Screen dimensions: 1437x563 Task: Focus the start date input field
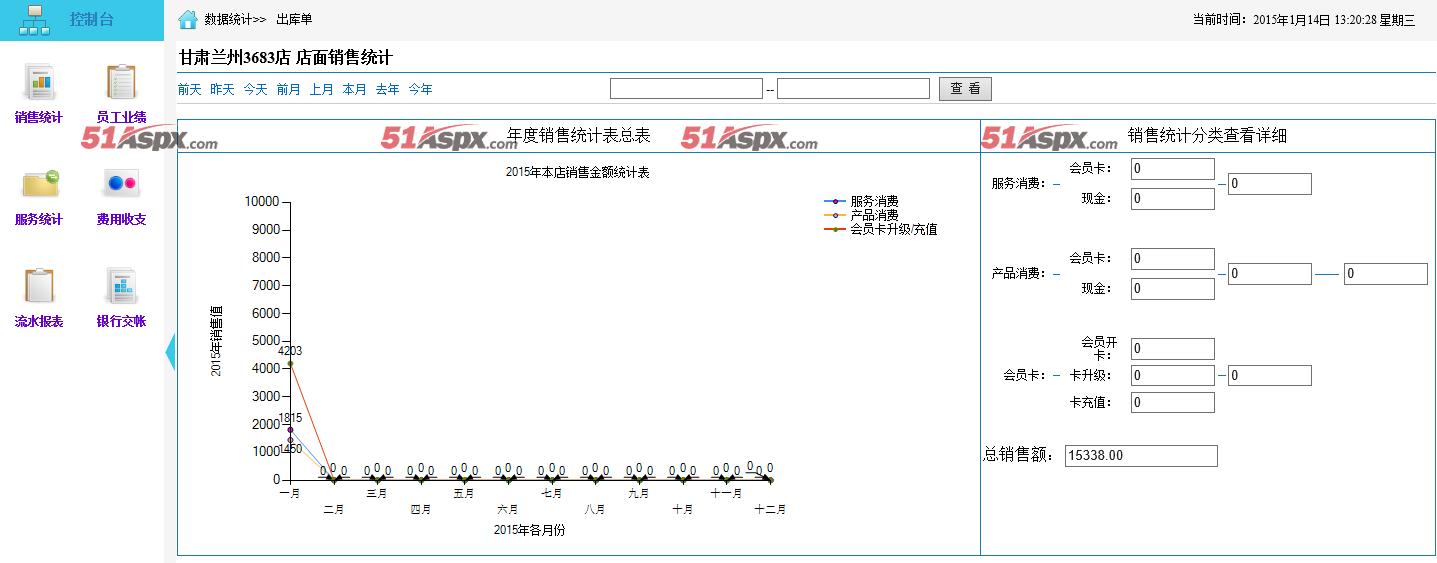(686, 89)
